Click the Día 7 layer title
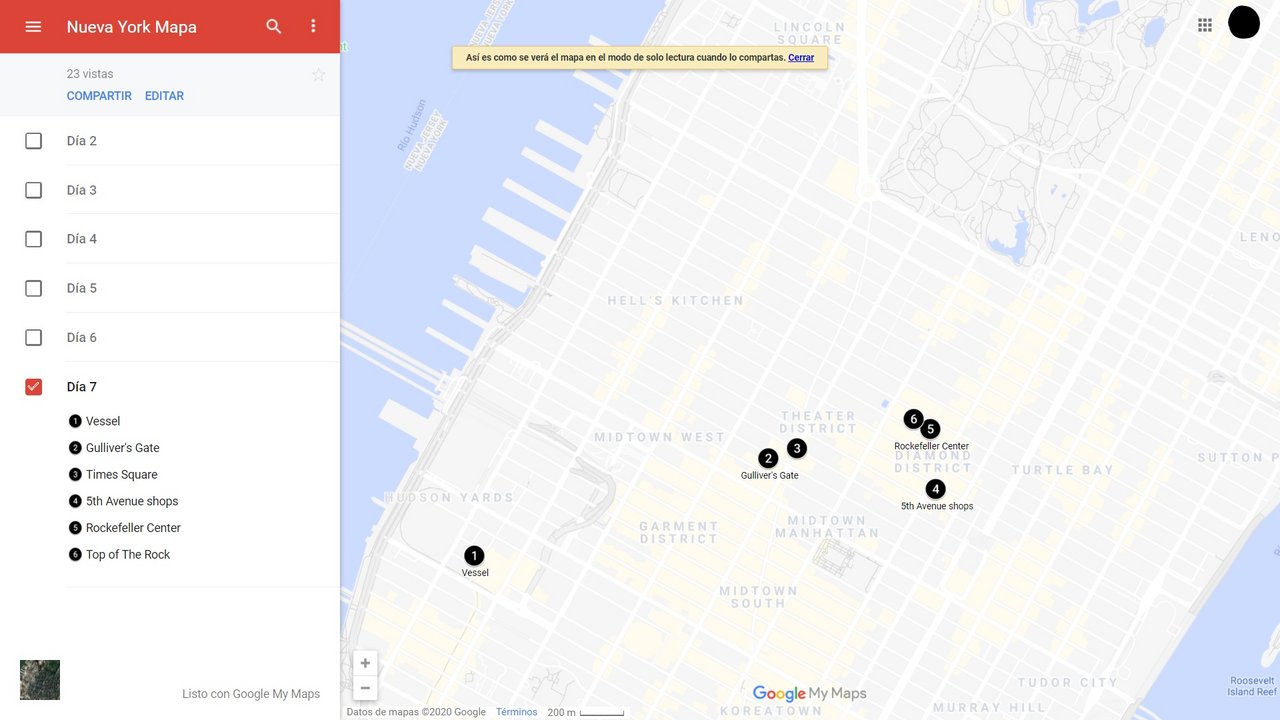 (82, 387)
